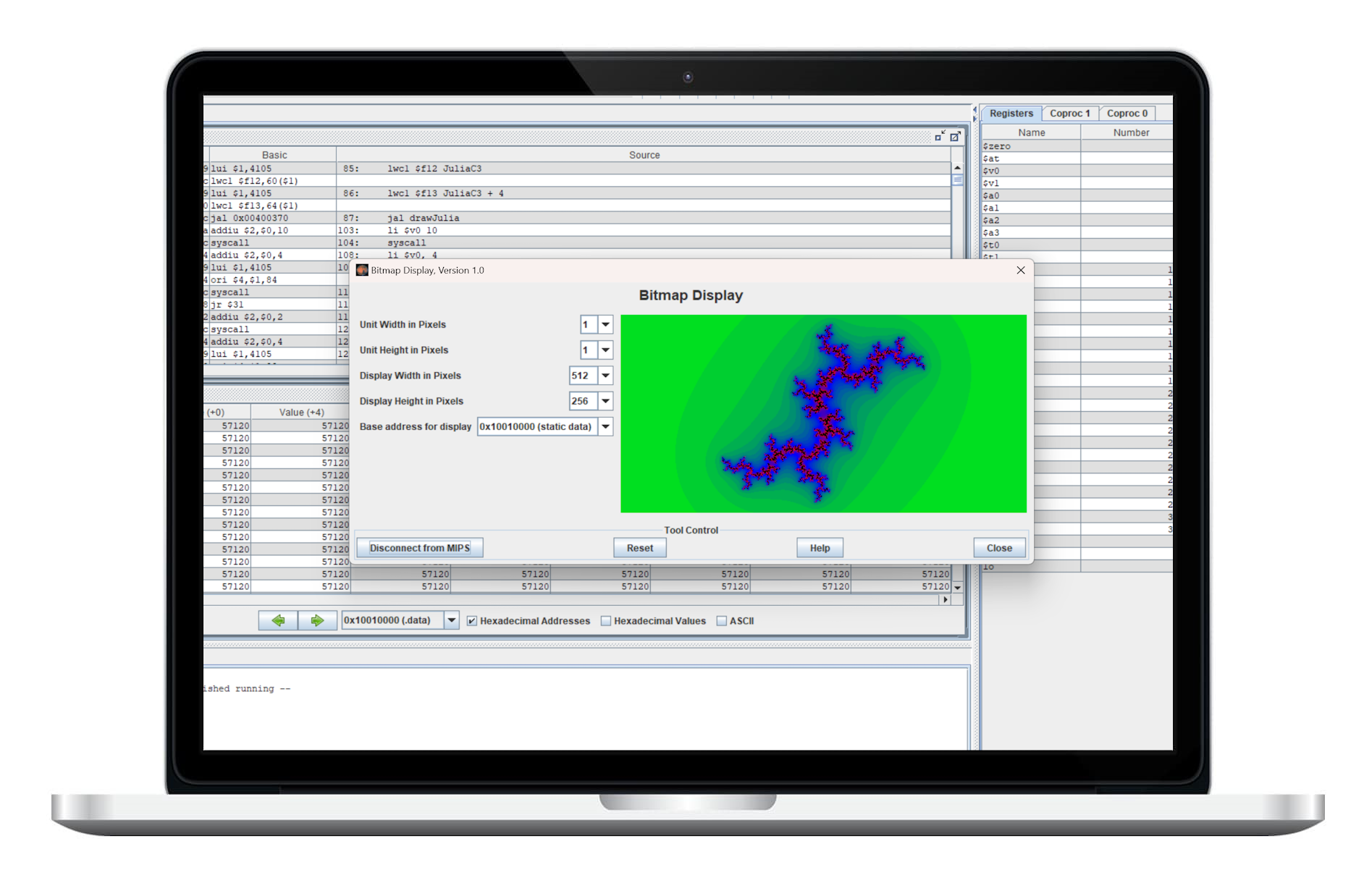Viewport: 1372px width, 891px height.
Task: Enable the Hexadecimal Values checkbox
Action: (606, 621)
